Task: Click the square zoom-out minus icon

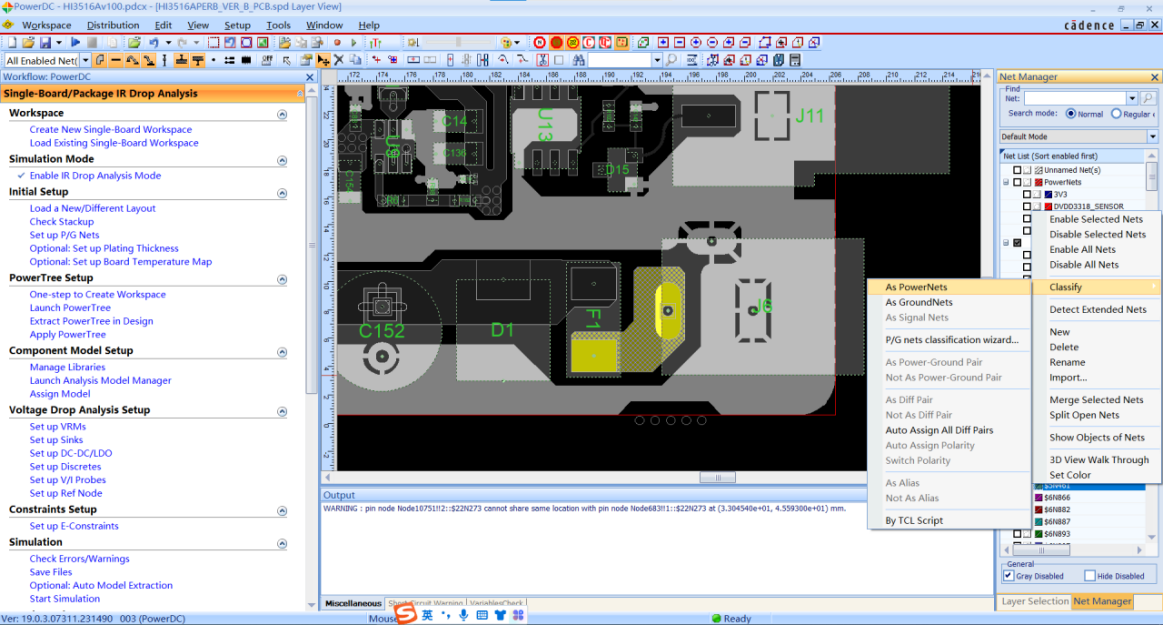Action: click(x=679, y=42)
